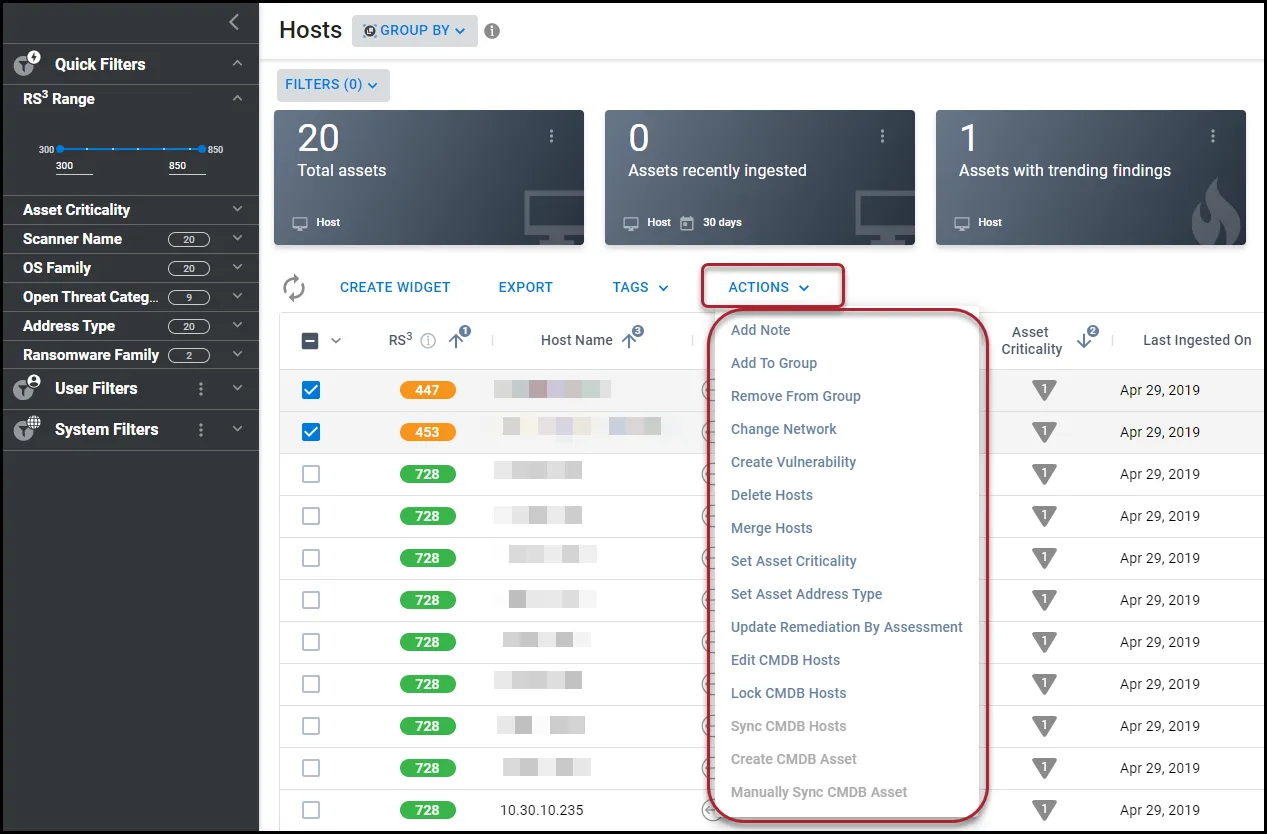Image resolution: width=1267 pixels, height=834 pixels.
Task: Open Assets recently ingested widget options menu
Action: [882, 136]
